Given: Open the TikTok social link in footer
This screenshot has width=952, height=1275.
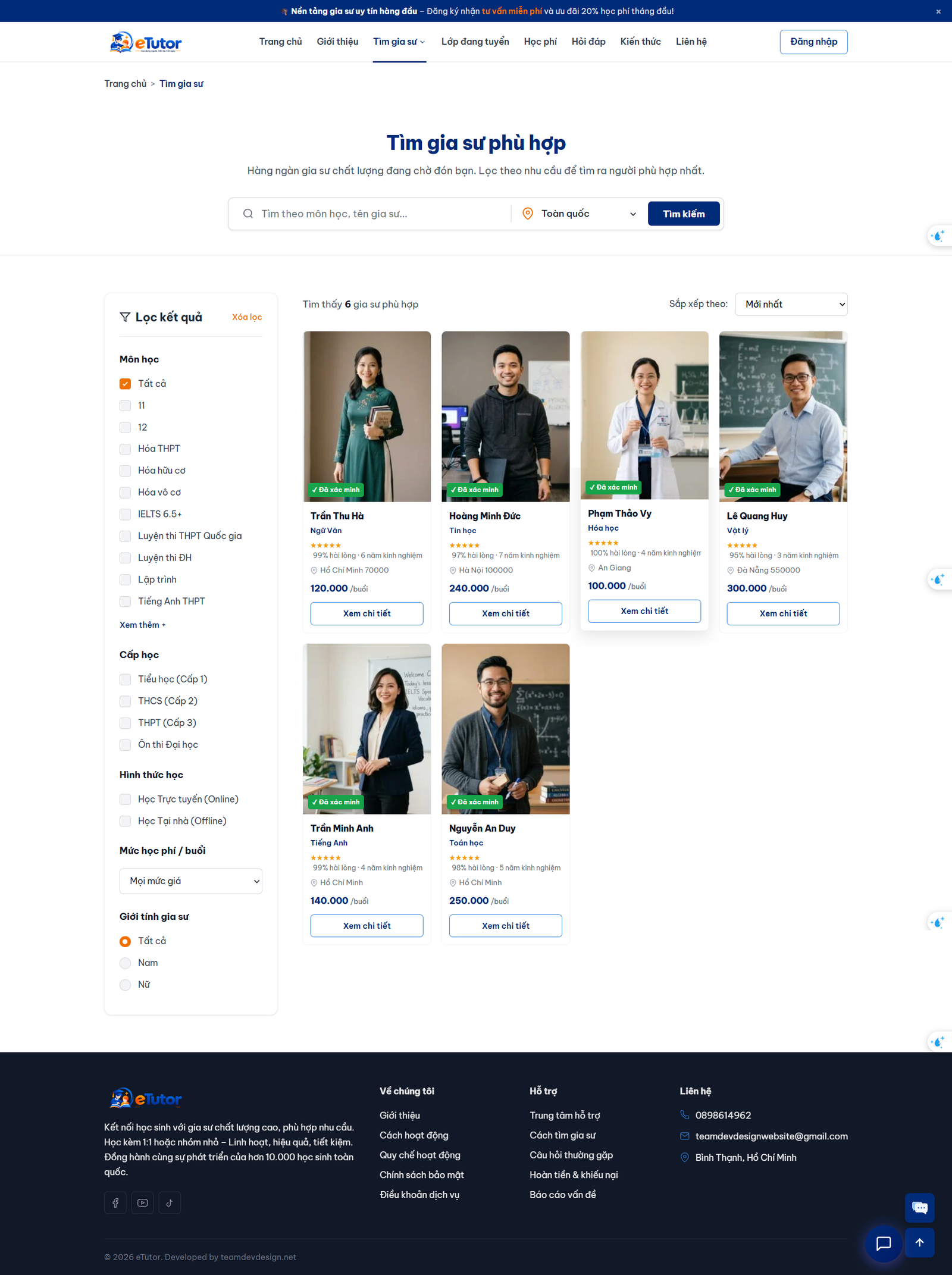Looking at the screenshot, I should click(x=170, y=1202).
